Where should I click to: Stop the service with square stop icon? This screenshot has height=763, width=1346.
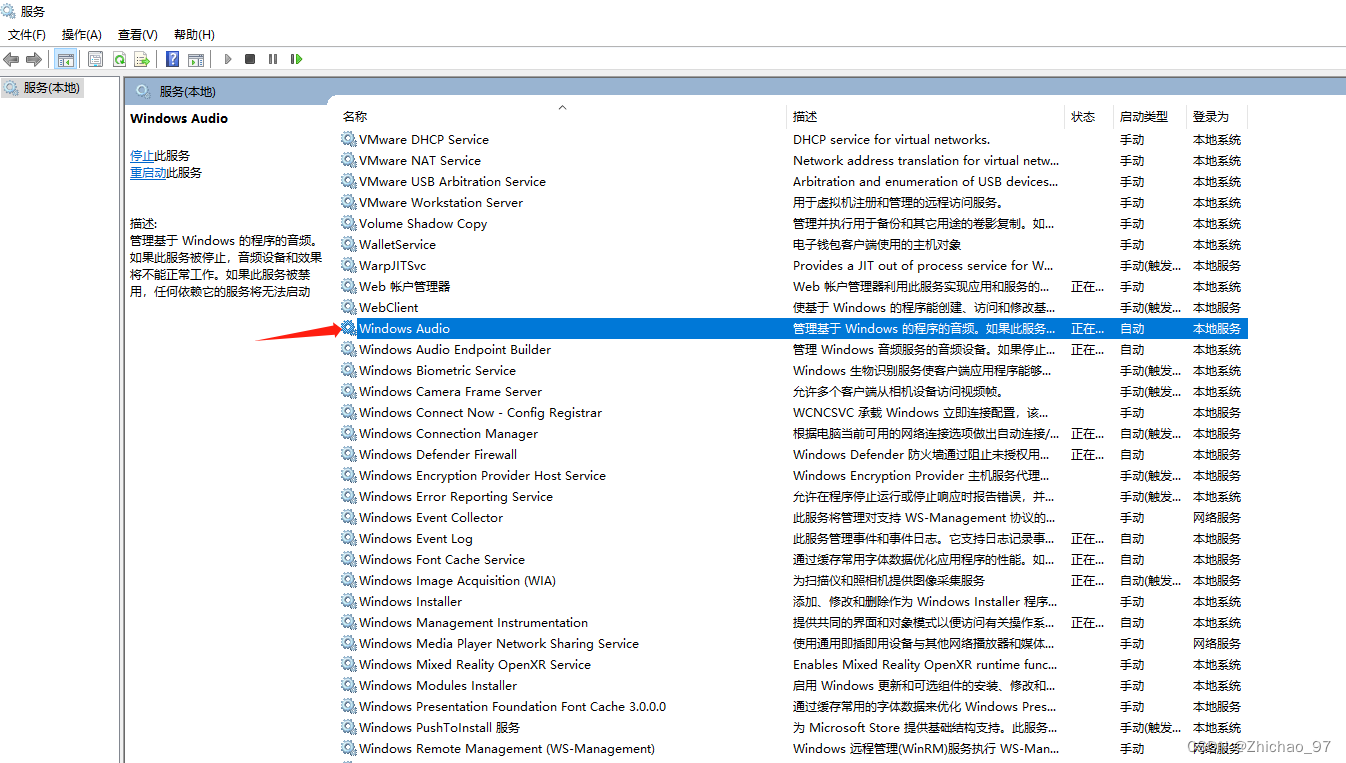pos(250,59)
